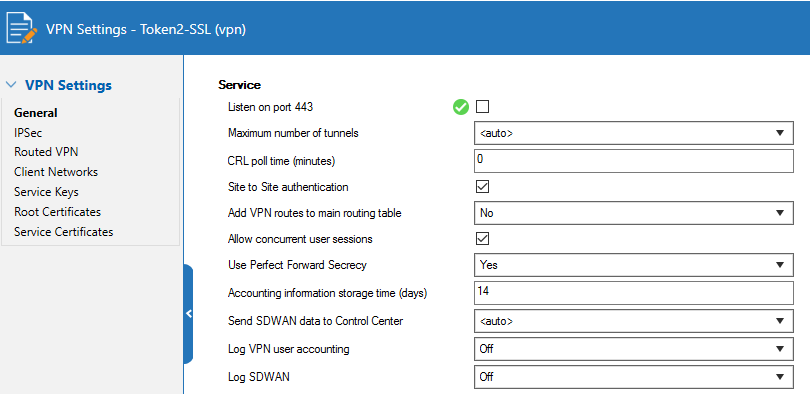Open Log VPN user accounting dropdown
This screenshot has height=394, width=810.
[634, 349]
